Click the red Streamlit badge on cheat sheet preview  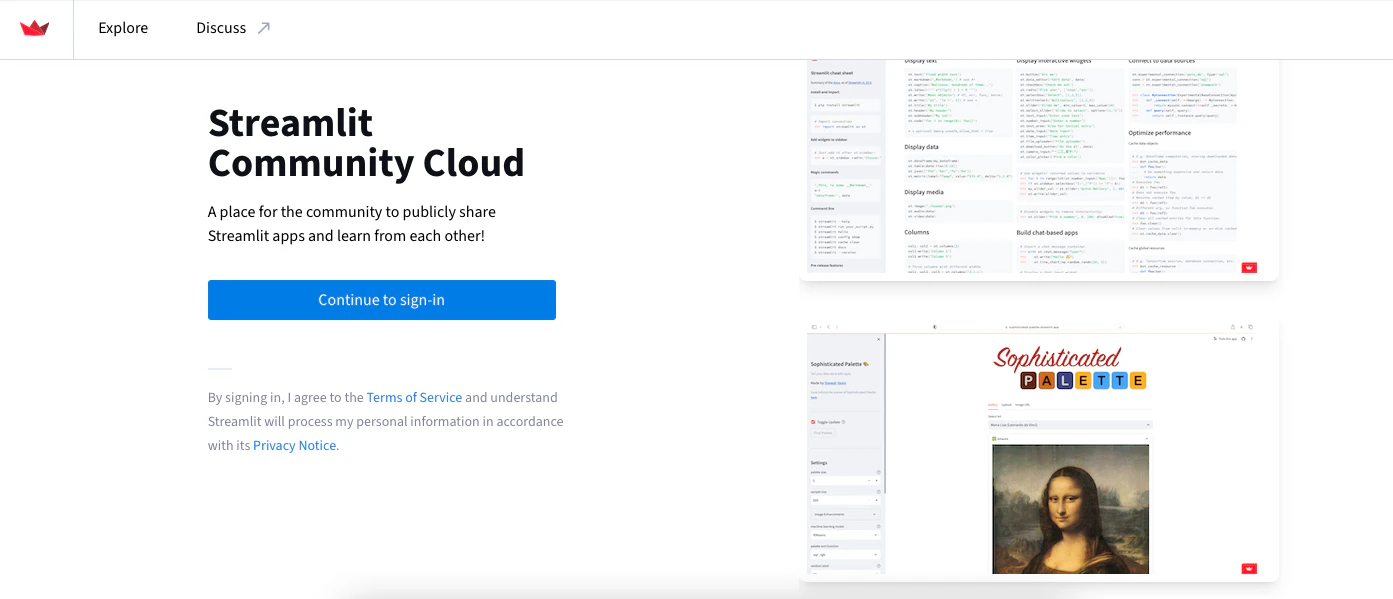point(1249,267)
